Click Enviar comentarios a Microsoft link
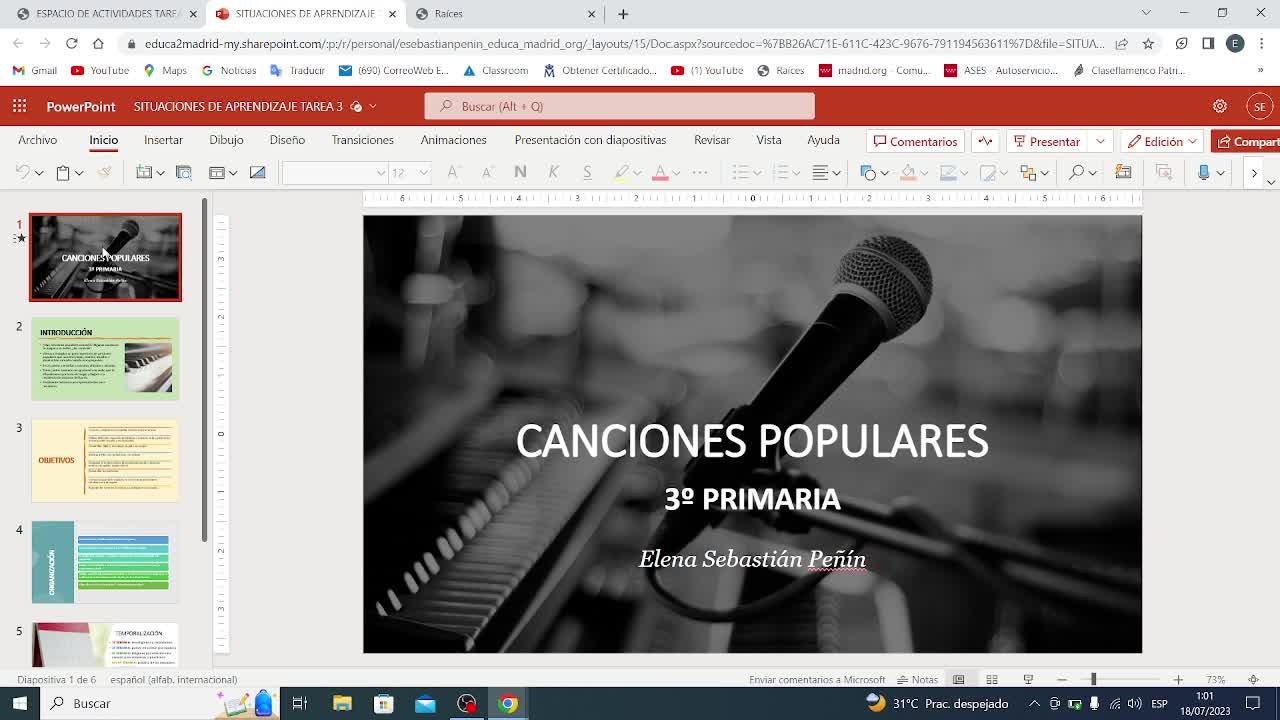 click(816, 679)
